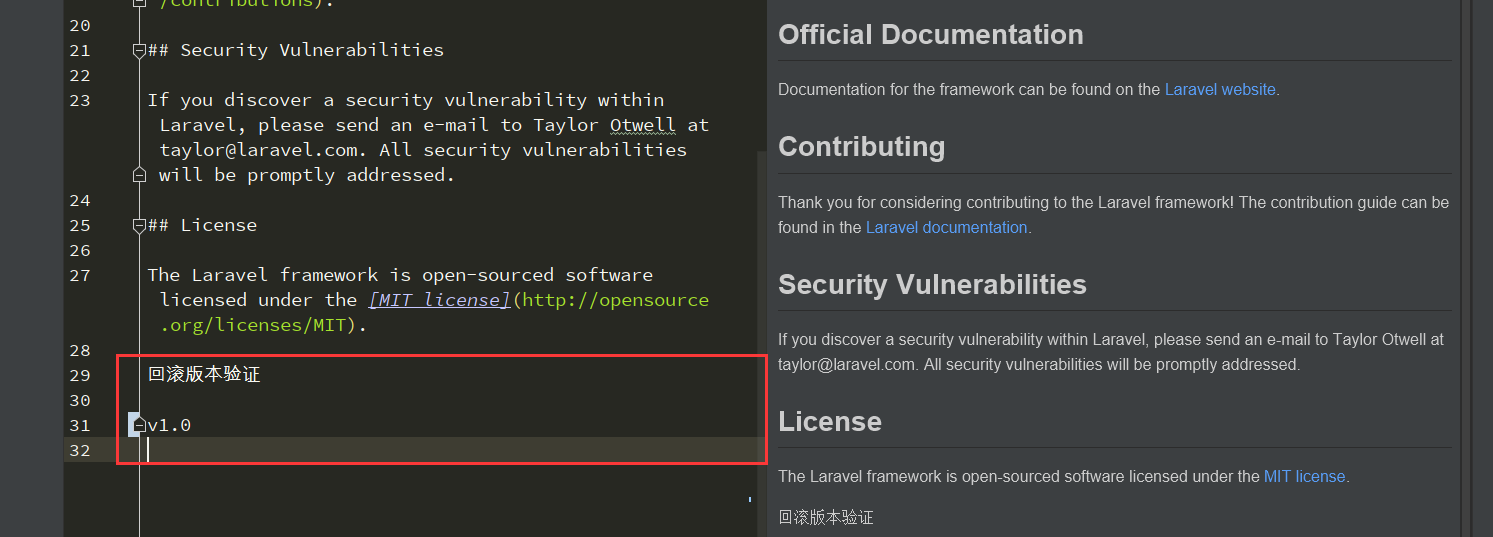Collapse the Security Vulnerabilities heading fold marker
The width and height of the screenshot is (1493, 537).
point(139,50)
